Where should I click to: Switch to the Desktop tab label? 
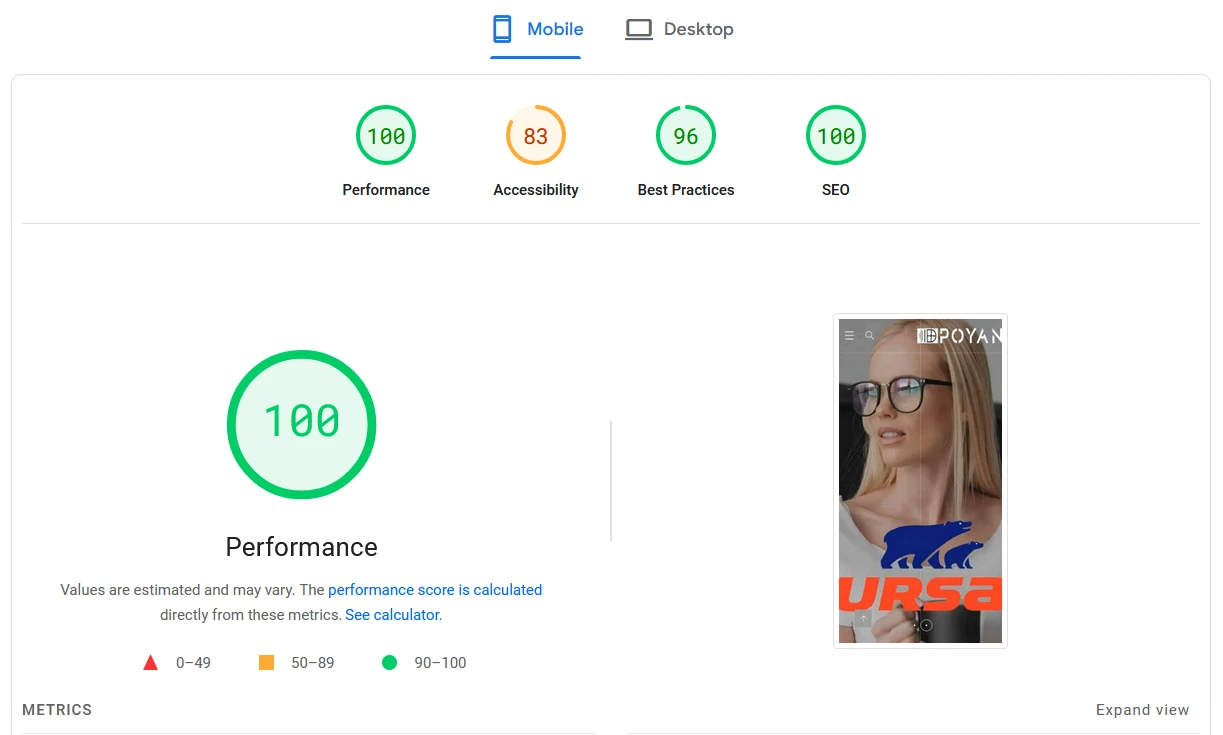(x=698, y=29)
